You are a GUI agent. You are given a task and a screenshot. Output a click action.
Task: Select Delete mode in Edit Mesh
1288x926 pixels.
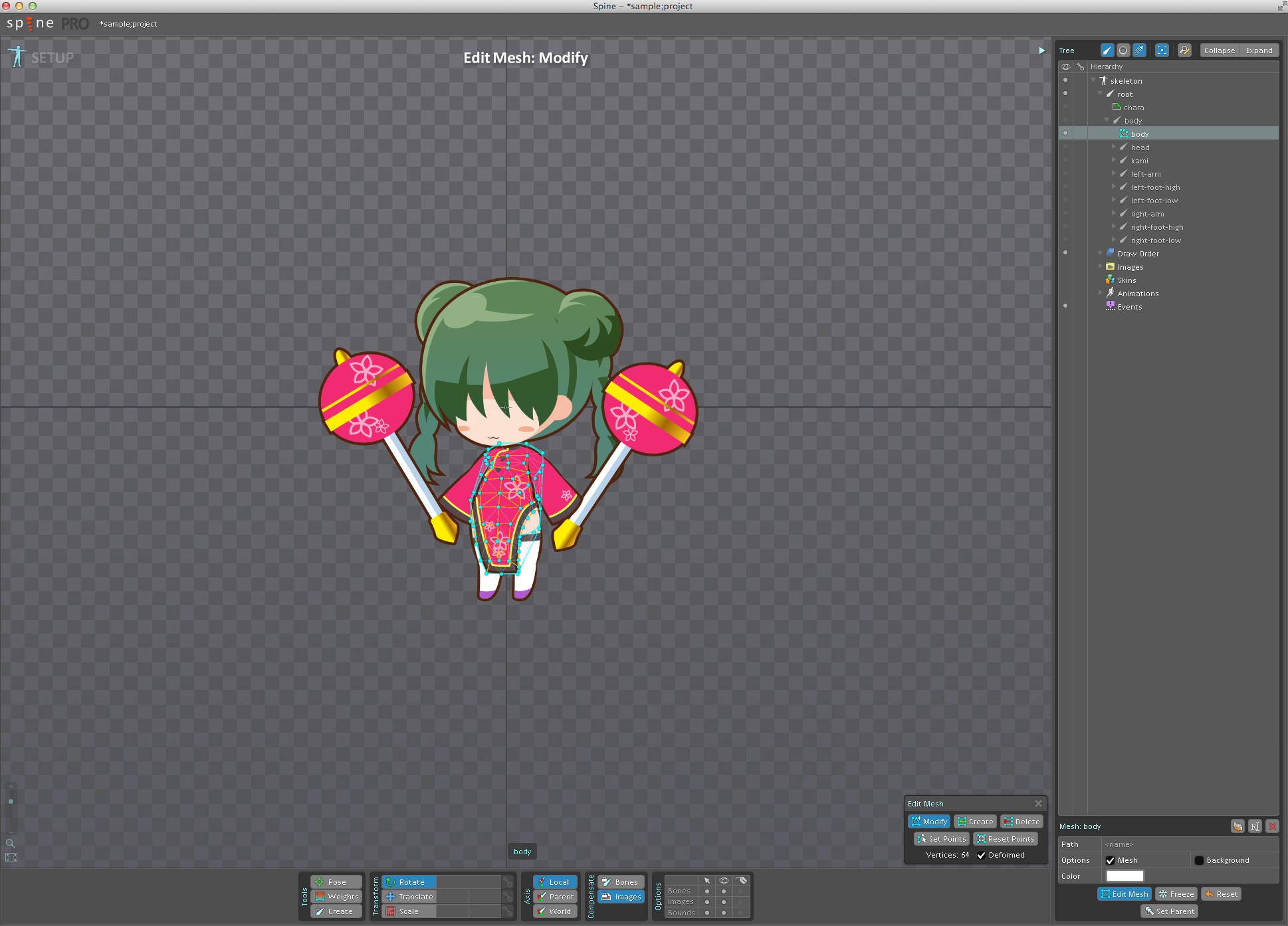tap(1021, 822)
